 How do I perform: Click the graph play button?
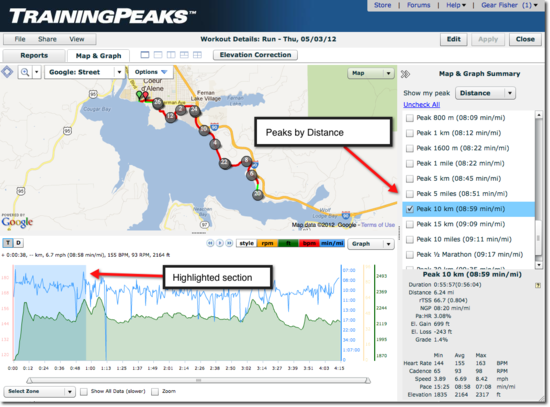(x=220, y=243)
